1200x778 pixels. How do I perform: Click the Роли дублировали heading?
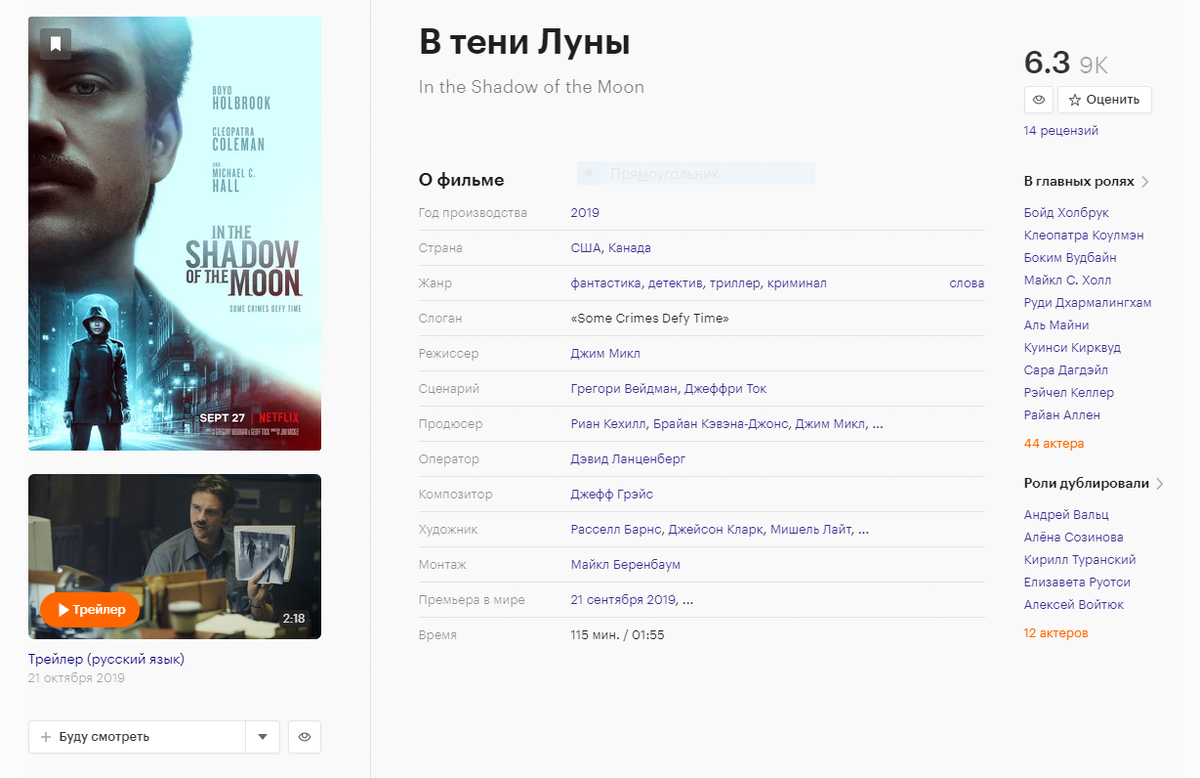point(1087,484)
